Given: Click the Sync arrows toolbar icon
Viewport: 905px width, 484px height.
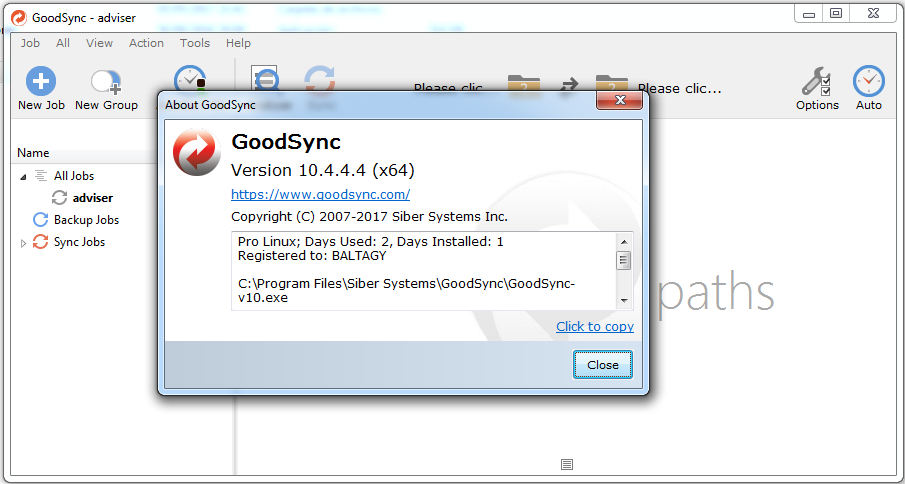Looking at the screenshot, I should tap(319, 78).
